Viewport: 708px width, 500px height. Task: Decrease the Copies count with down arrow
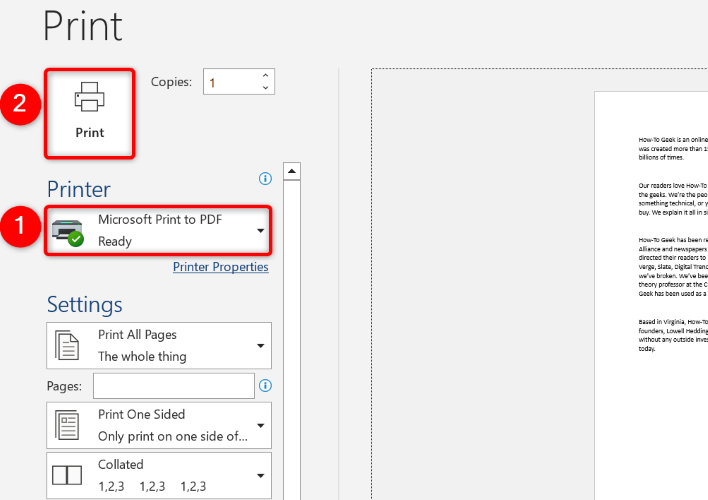pos(266,88)
